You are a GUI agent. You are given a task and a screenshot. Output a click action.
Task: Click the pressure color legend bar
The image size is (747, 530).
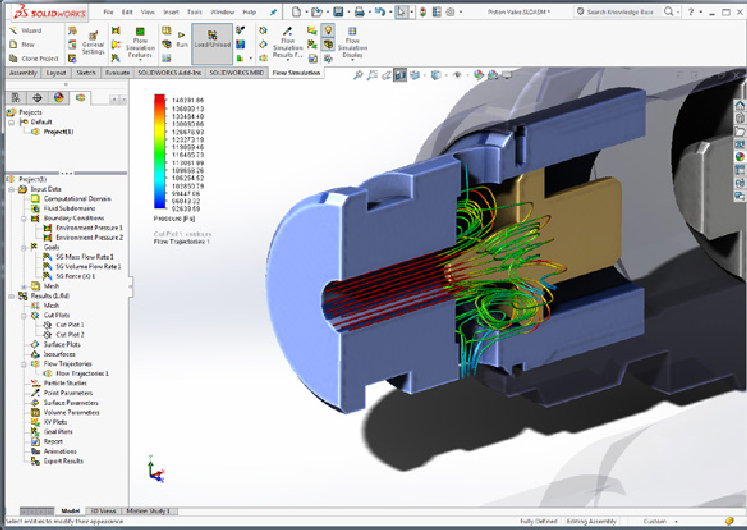click(159, 151)
